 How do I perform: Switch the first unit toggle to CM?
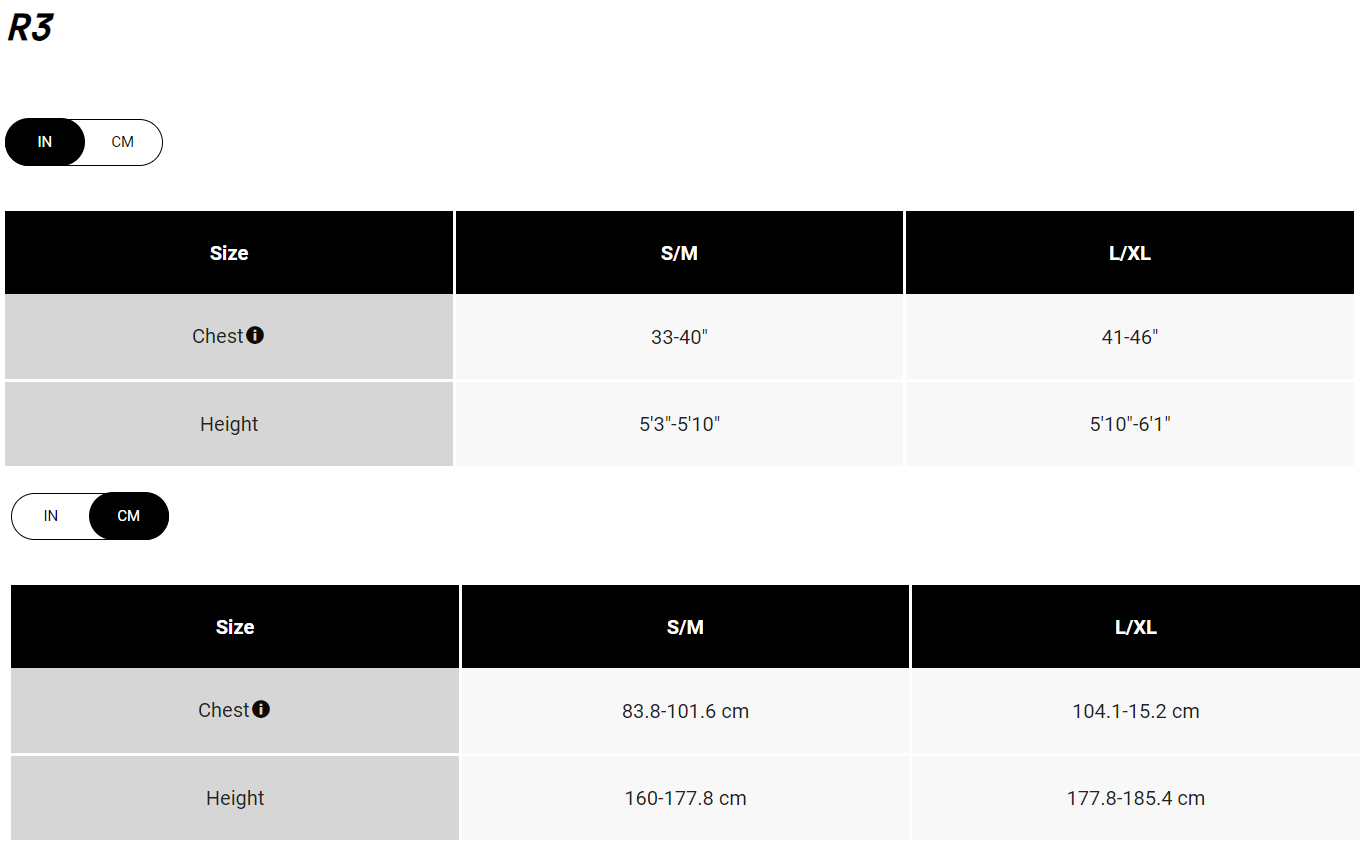(123, 142)
